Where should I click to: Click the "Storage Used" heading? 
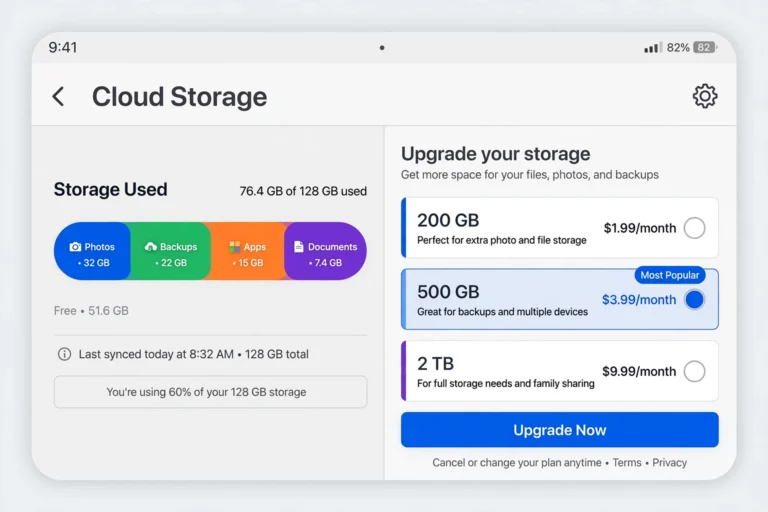[x=110, y=190]
